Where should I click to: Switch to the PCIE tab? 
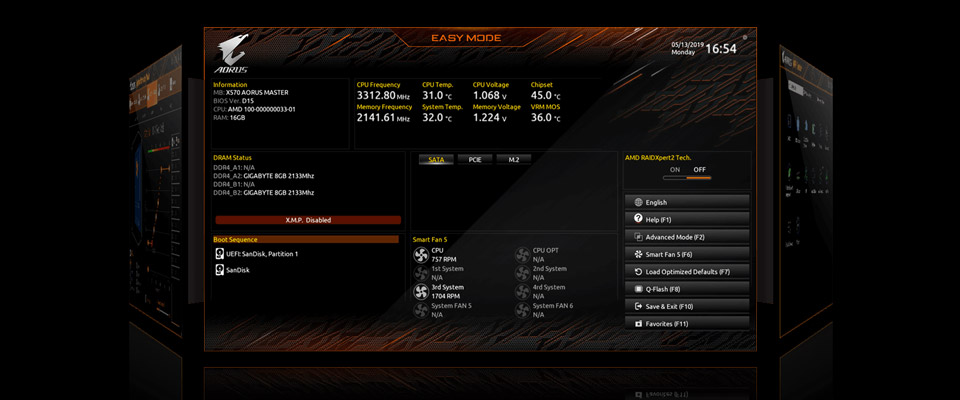tap(475, 159)
